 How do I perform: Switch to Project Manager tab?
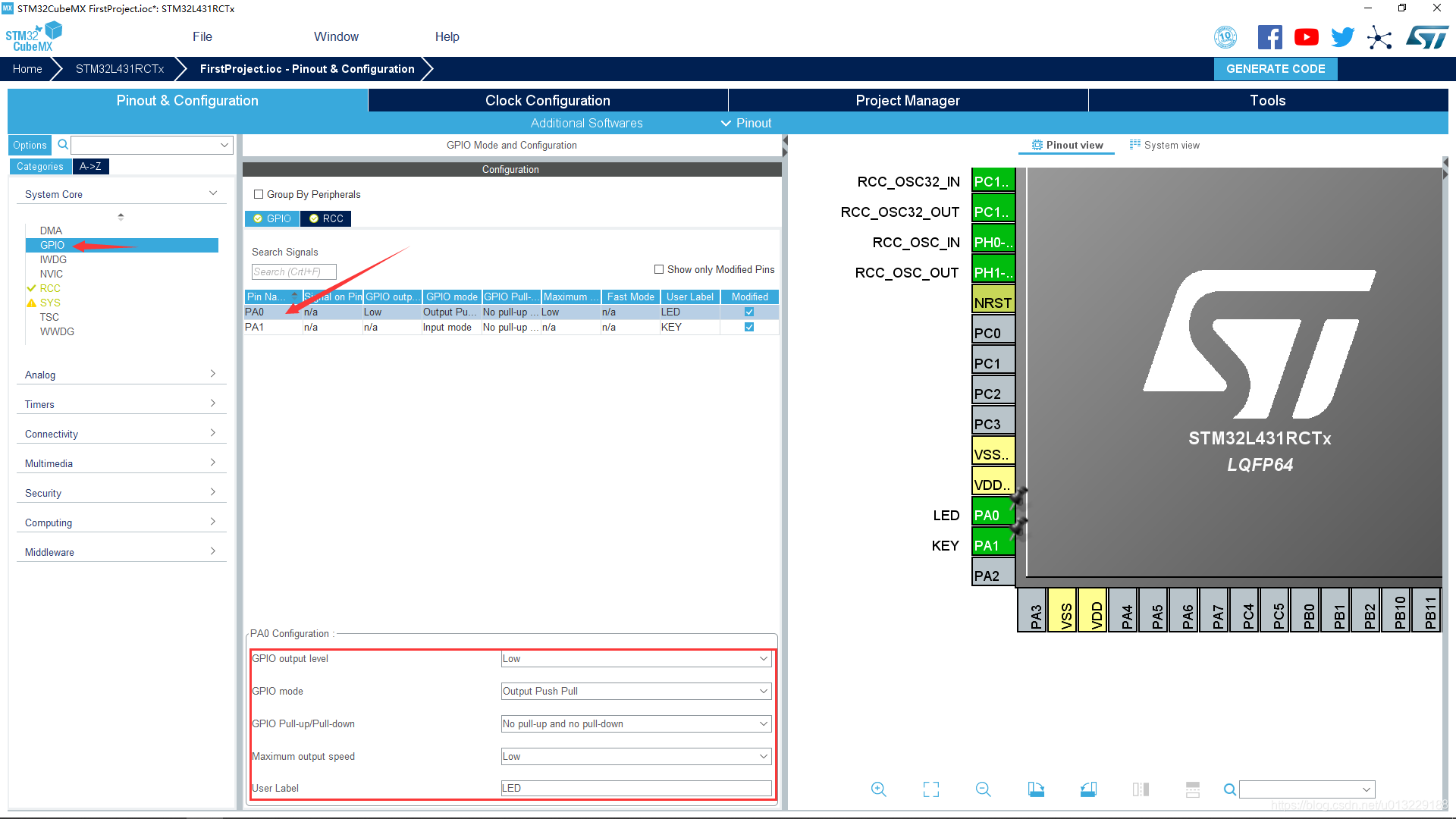click(908, 100)
